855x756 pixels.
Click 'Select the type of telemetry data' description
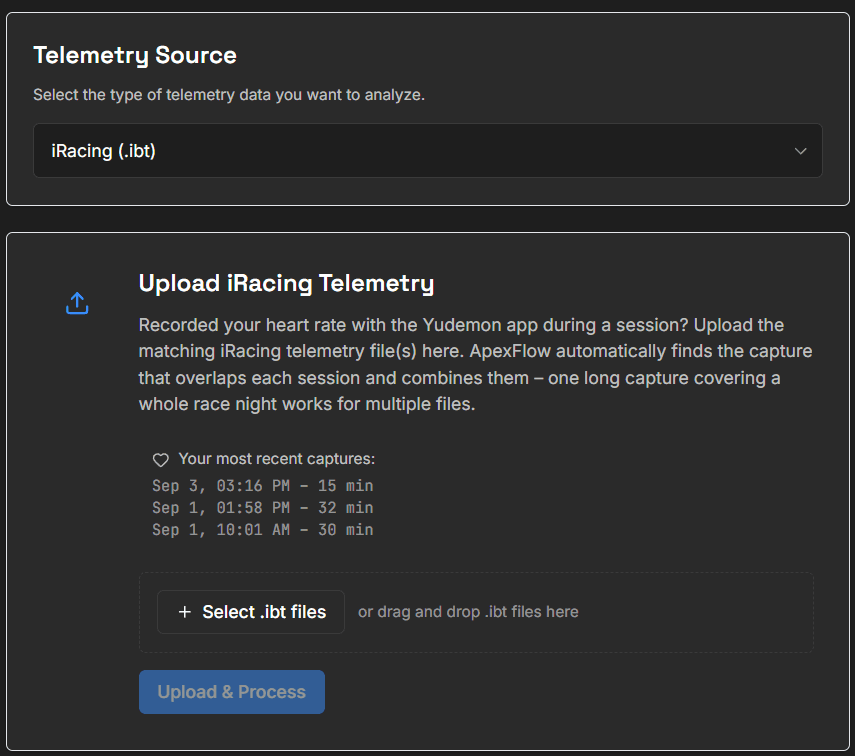pos(229,95)
